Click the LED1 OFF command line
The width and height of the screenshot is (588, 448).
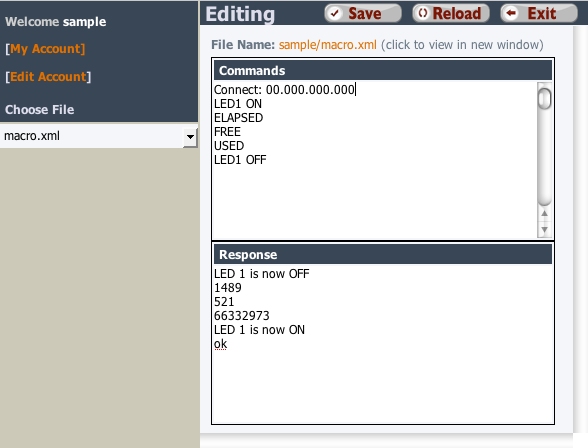[240, 160]
